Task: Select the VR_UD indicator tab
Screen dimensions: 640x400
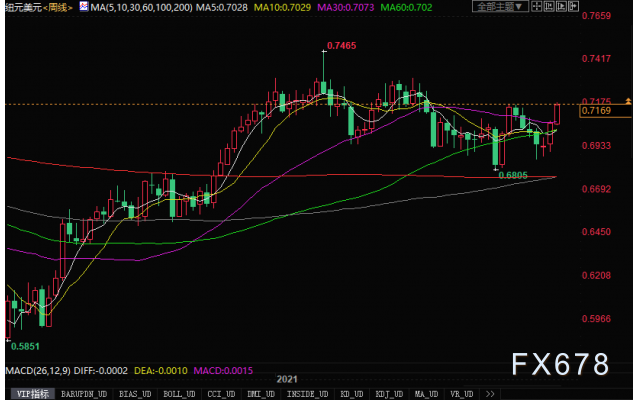Action: pyautogui.click(x=462, y=394)
